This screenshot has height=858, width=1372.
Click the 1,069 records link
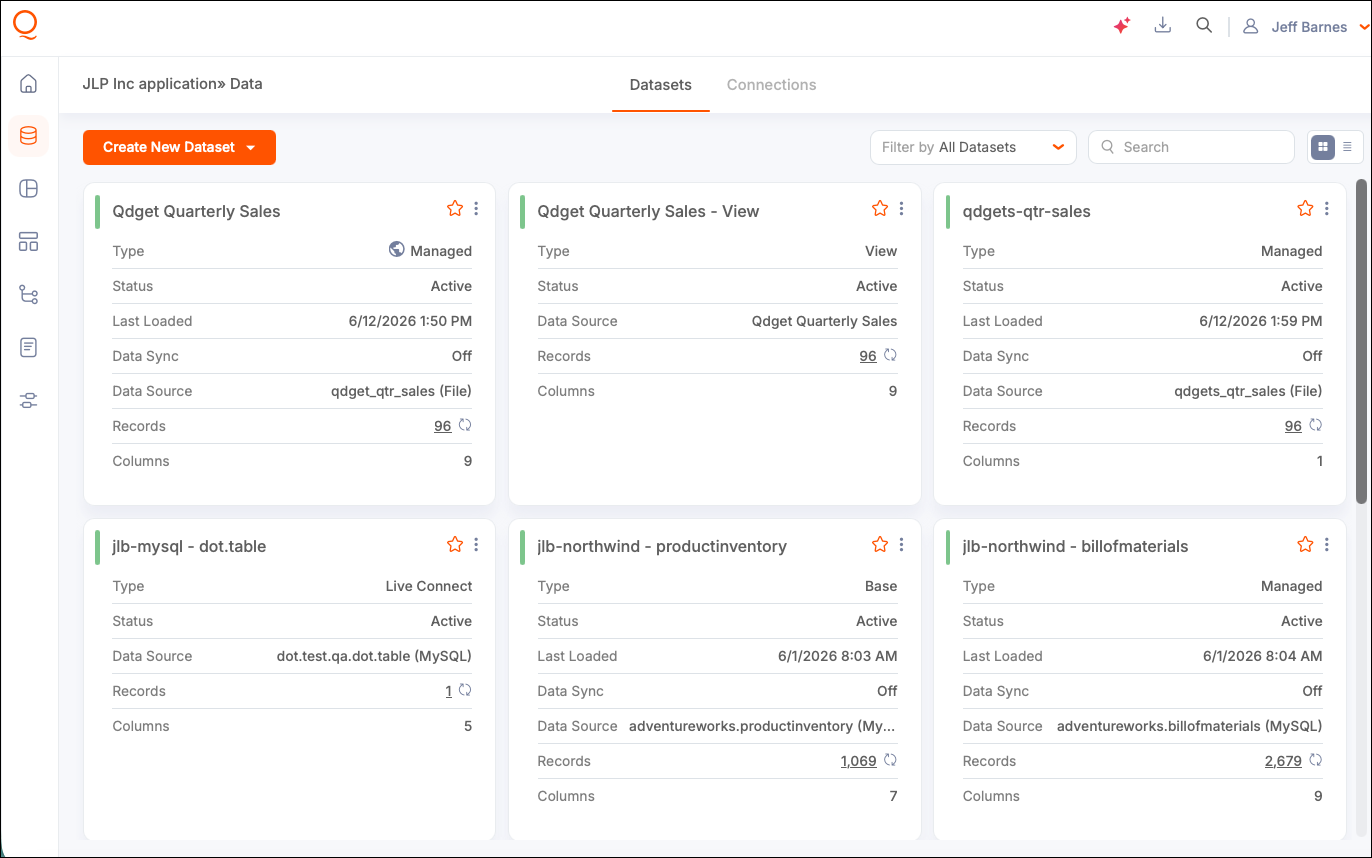(858, 761)
